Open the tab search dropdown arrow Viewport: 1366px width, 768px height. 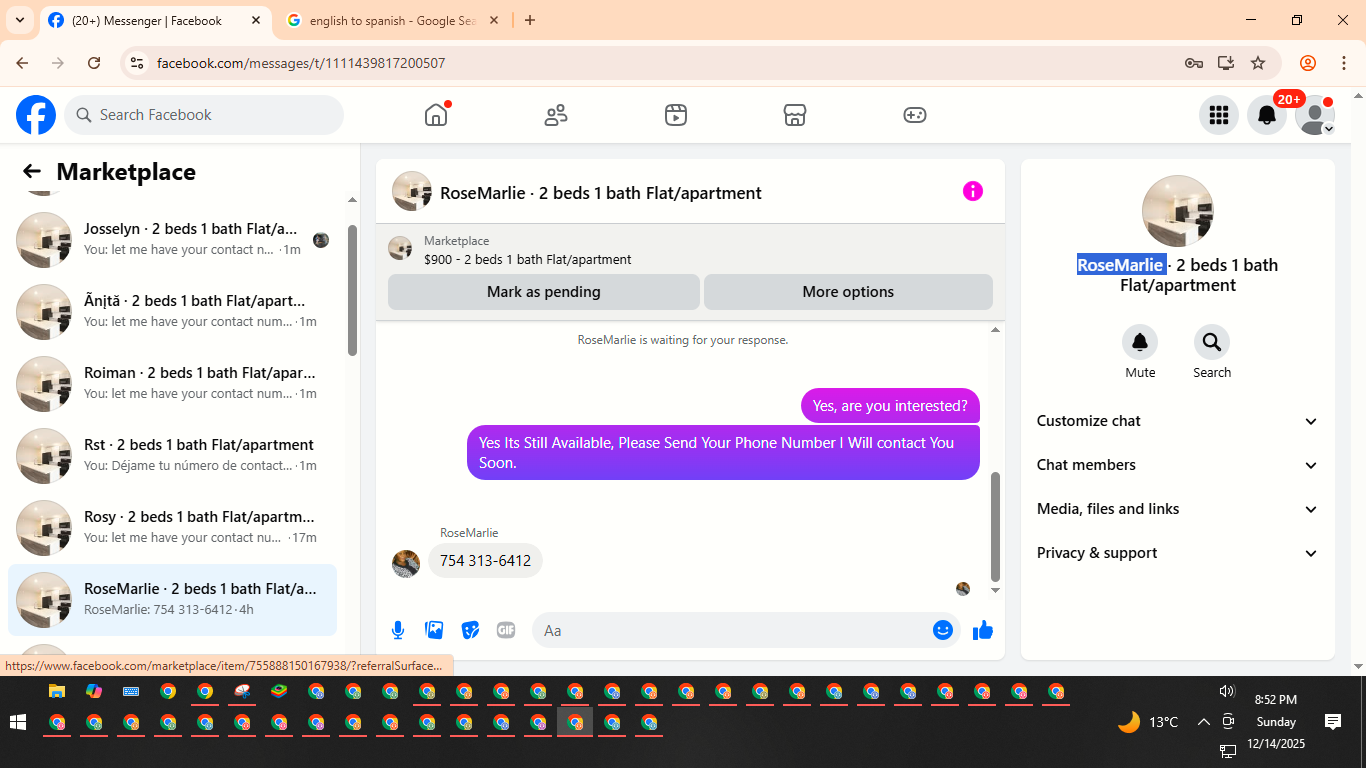coord(19,20)
